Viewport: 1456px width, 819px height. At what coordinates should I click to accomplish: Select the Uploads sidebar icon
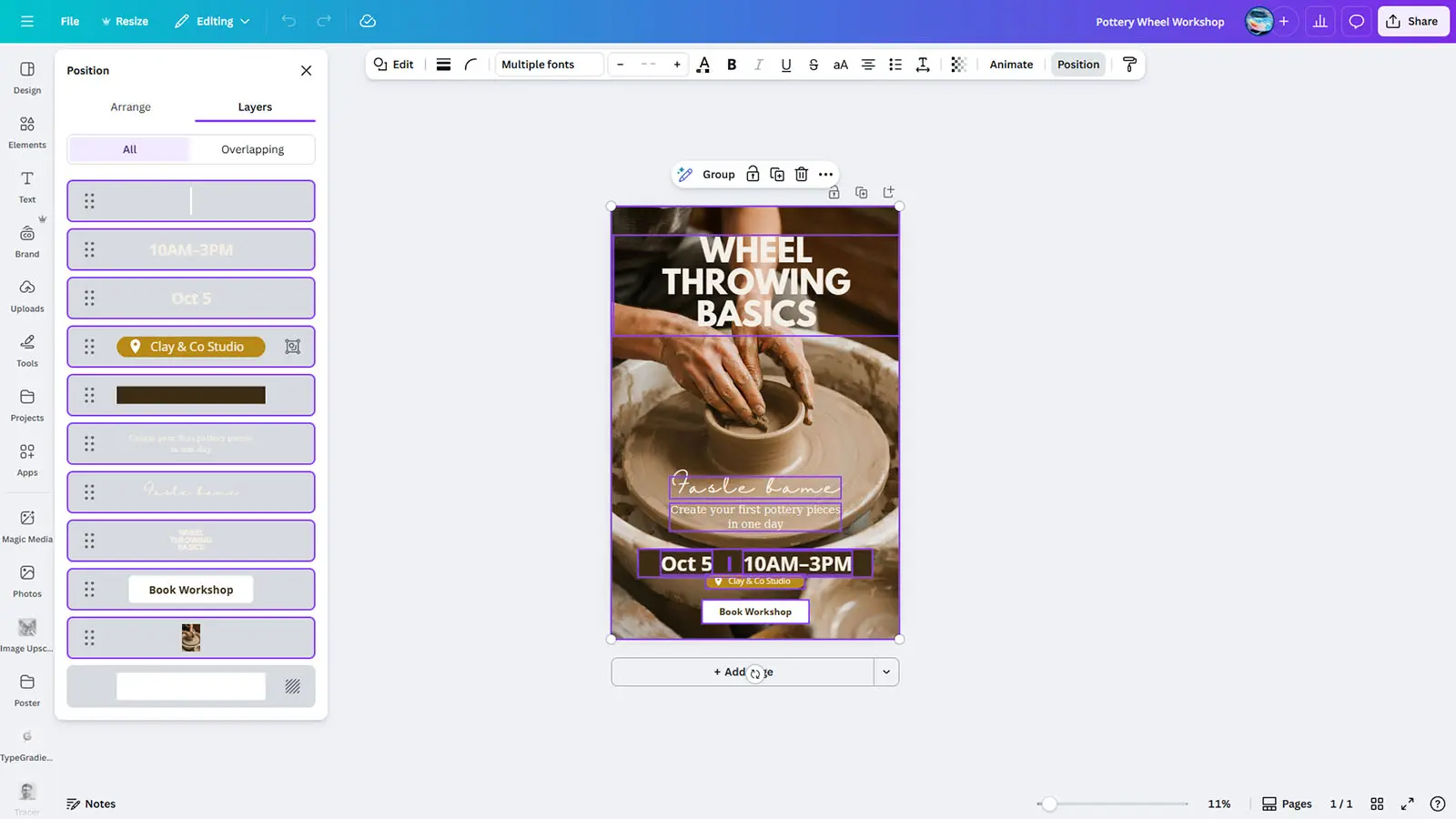(26, 295)
